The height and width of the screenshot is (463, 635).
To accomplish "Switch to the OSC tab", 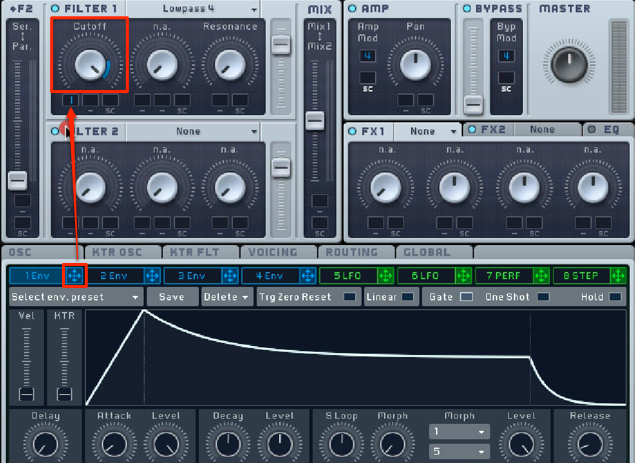I will click(x=42, y=252).
